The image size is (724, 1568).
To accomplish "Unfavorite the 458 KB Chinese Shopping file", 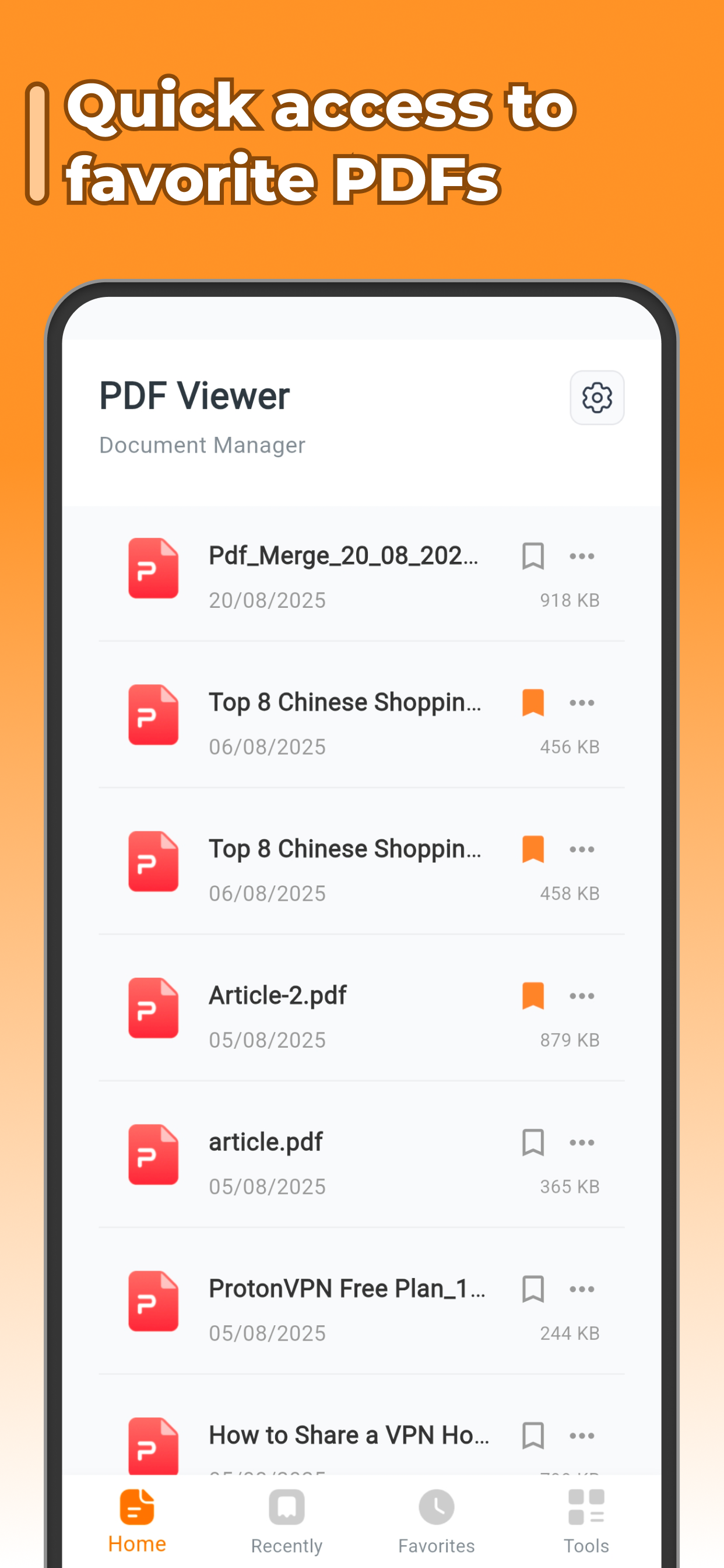I will (x=532, y=849).
